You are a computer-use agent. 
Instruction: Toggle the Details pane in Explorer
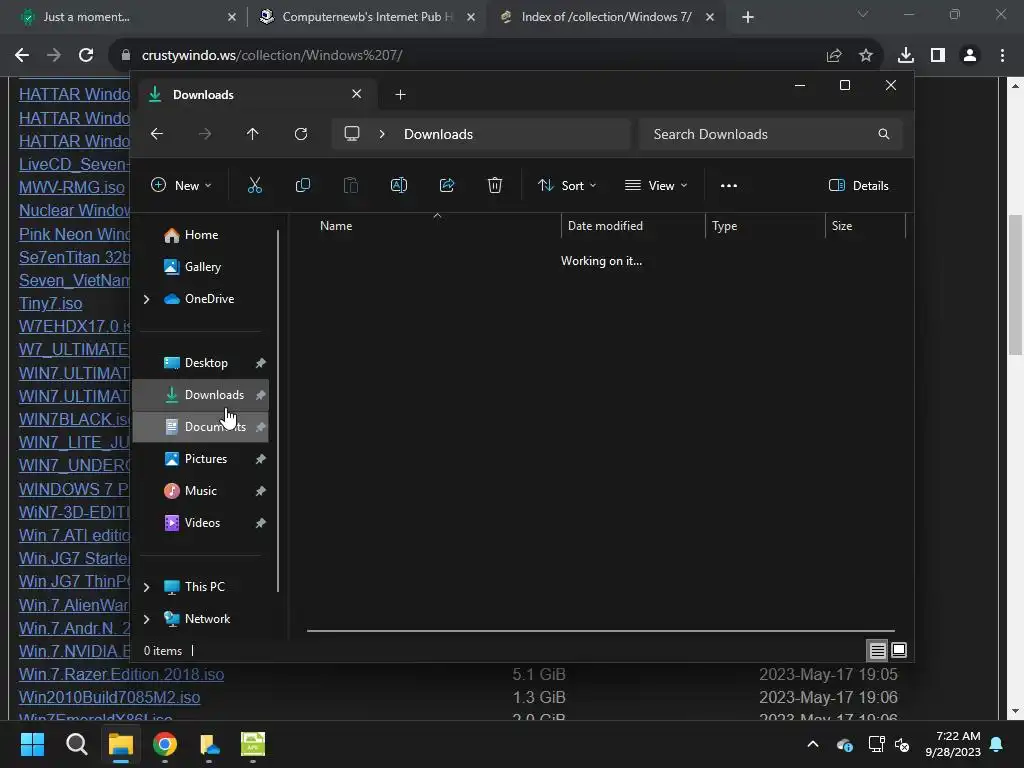tap(859, 185)
